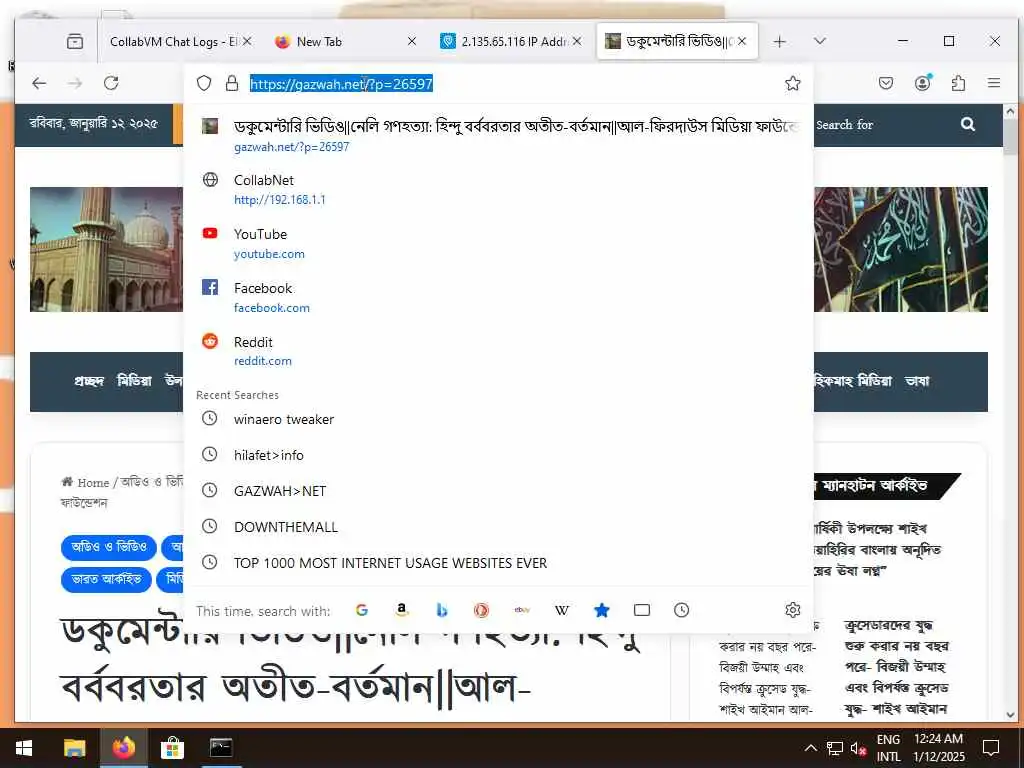Click the ভারত আর্কাইভ tag button
Viewport: 1024px width, 768px height.
point(106,579)
